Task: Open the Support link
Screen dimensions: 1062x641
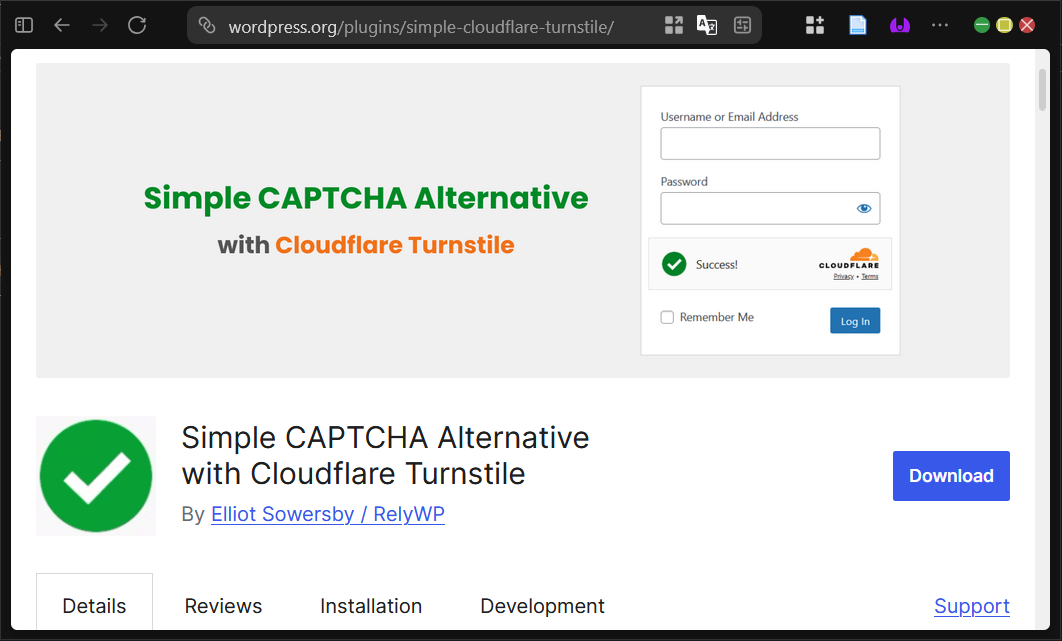Action: point(972,606)
